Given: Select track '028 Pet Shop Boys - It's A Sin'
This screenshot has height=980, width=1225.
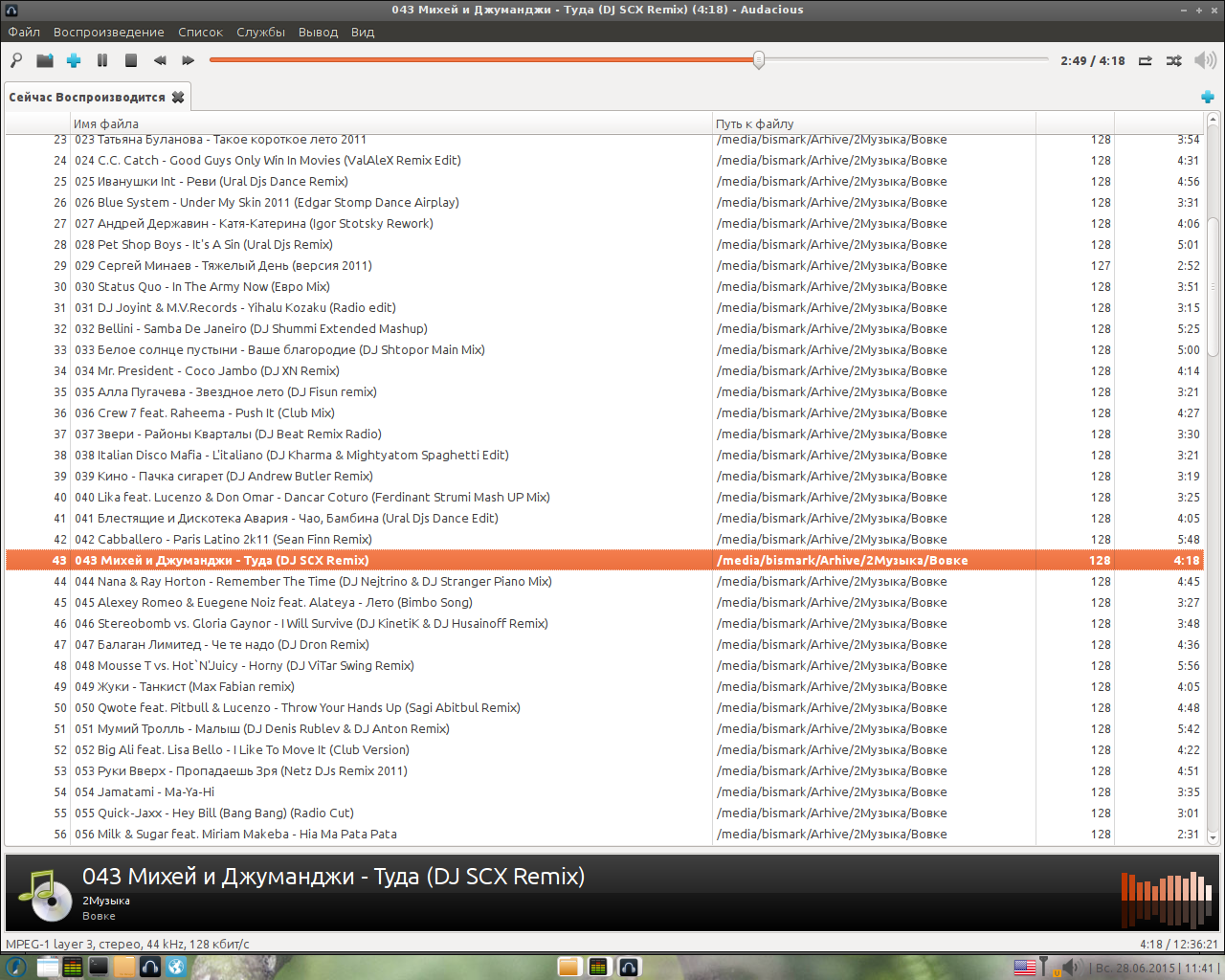Looking at the screenshot, I should [603, 245].
